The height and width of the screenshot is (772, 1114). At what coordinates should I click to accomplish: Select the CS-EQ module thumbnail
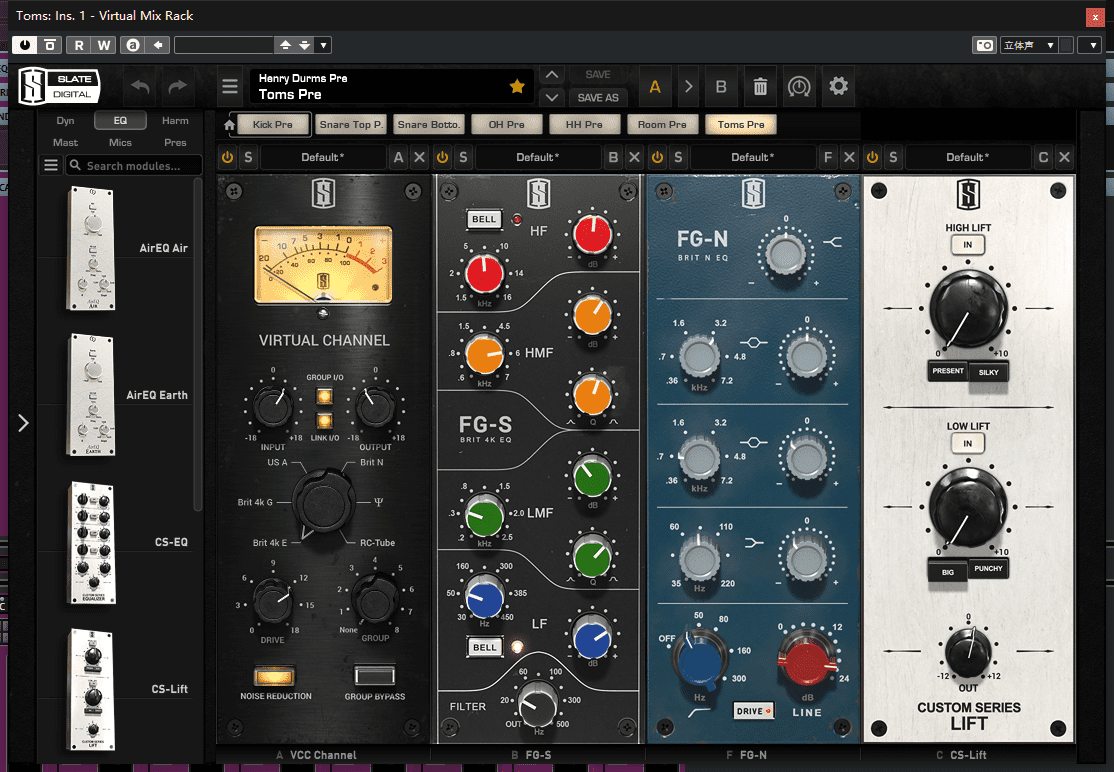coord(92,542)
